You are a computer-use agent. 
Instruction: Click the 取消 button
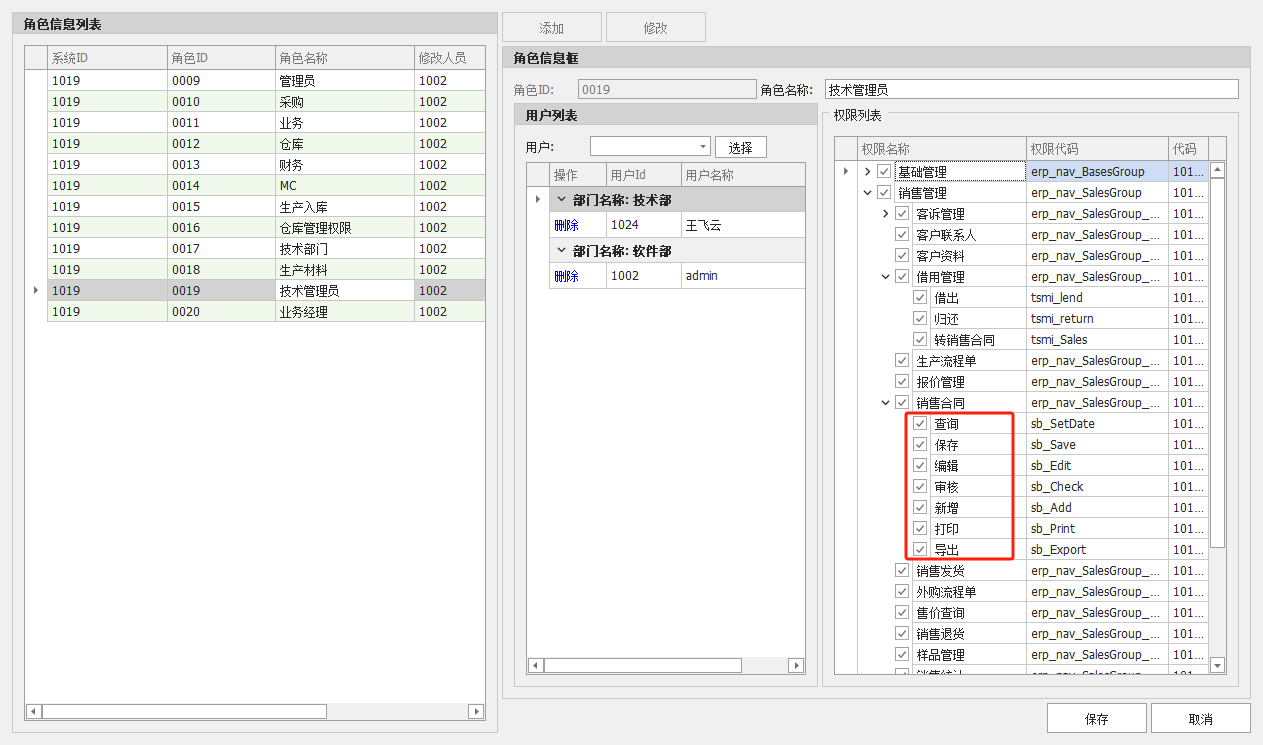click(1201, 719)
